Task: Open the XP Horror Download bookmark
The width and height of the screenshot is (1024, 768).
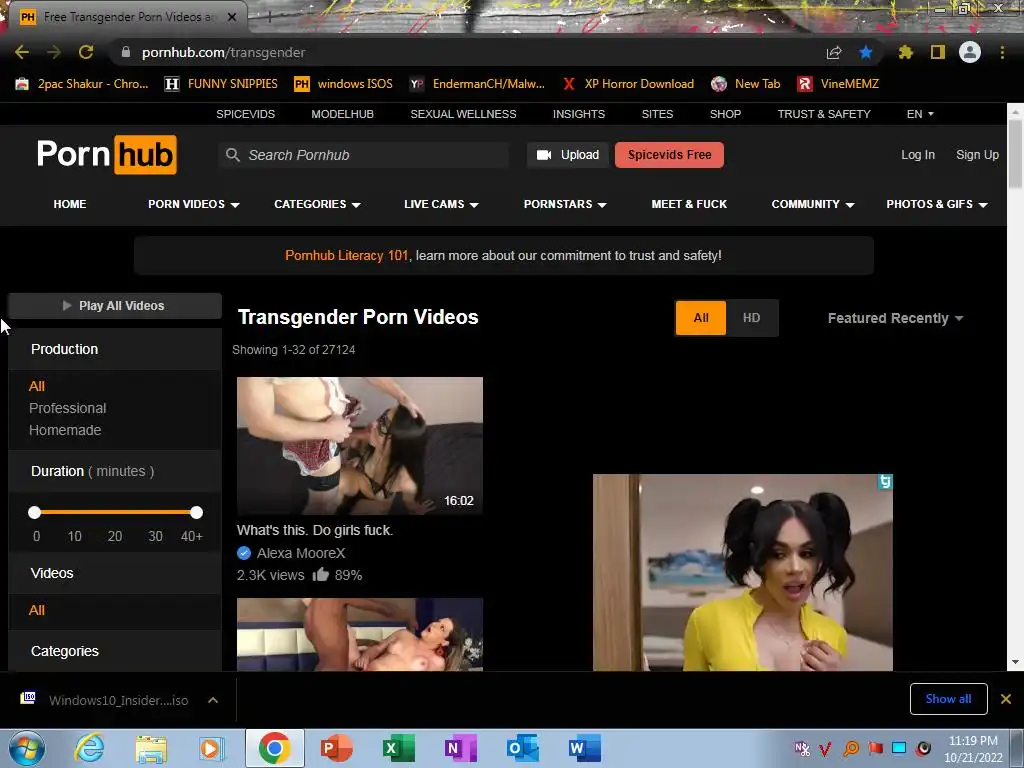Action: (628, 84)
